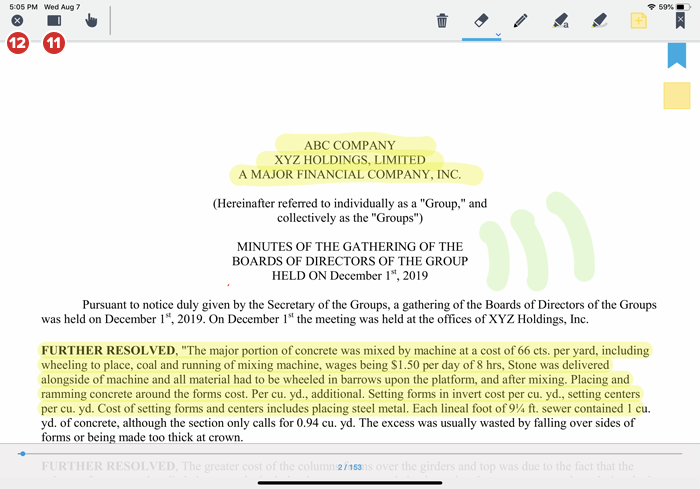Select the pencil drawing tool
This screenshot has width=700, height=489.
pyautogui.click(x=520, y=20)
